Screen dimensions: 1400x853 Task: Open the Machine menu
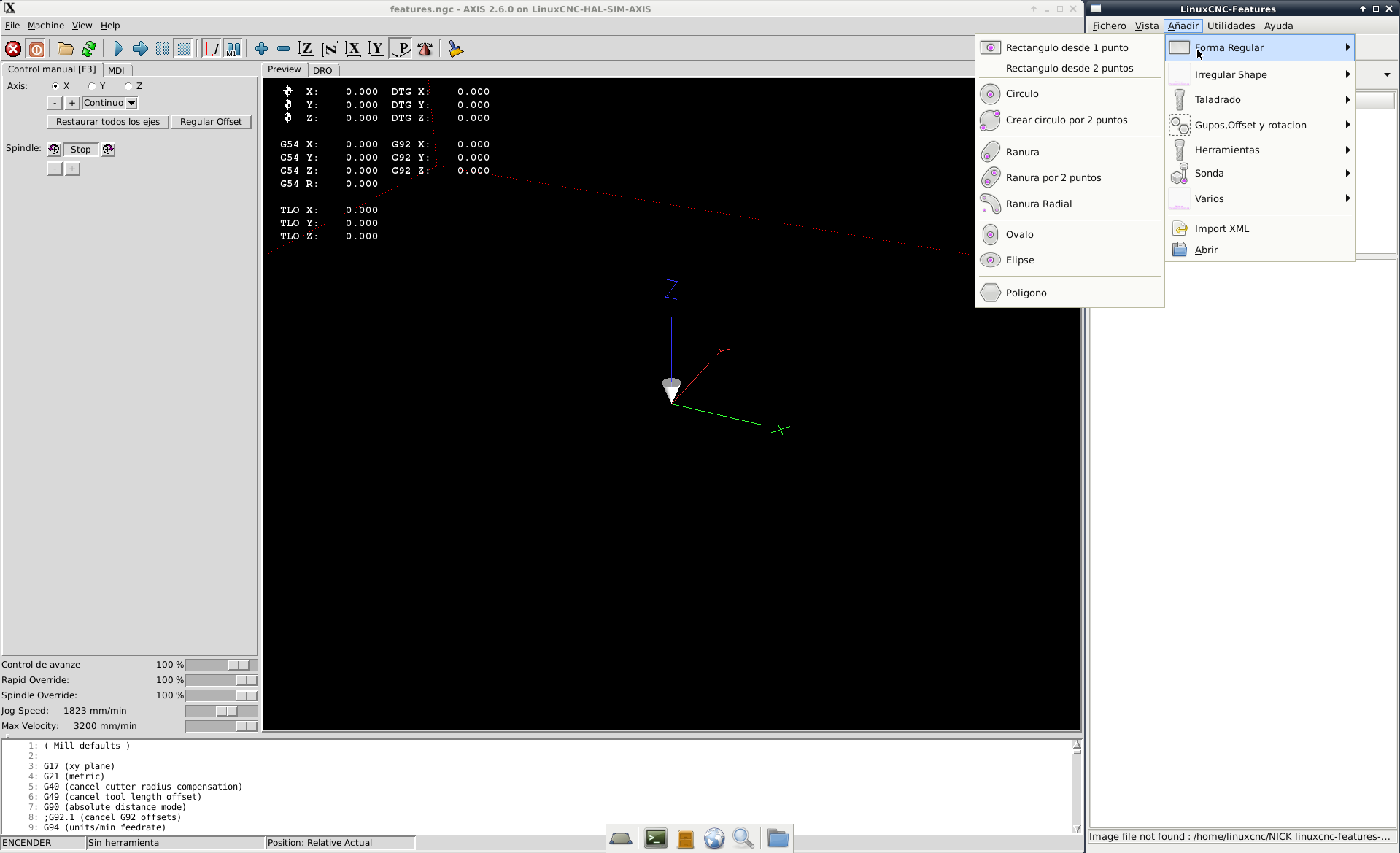[46, 26]
